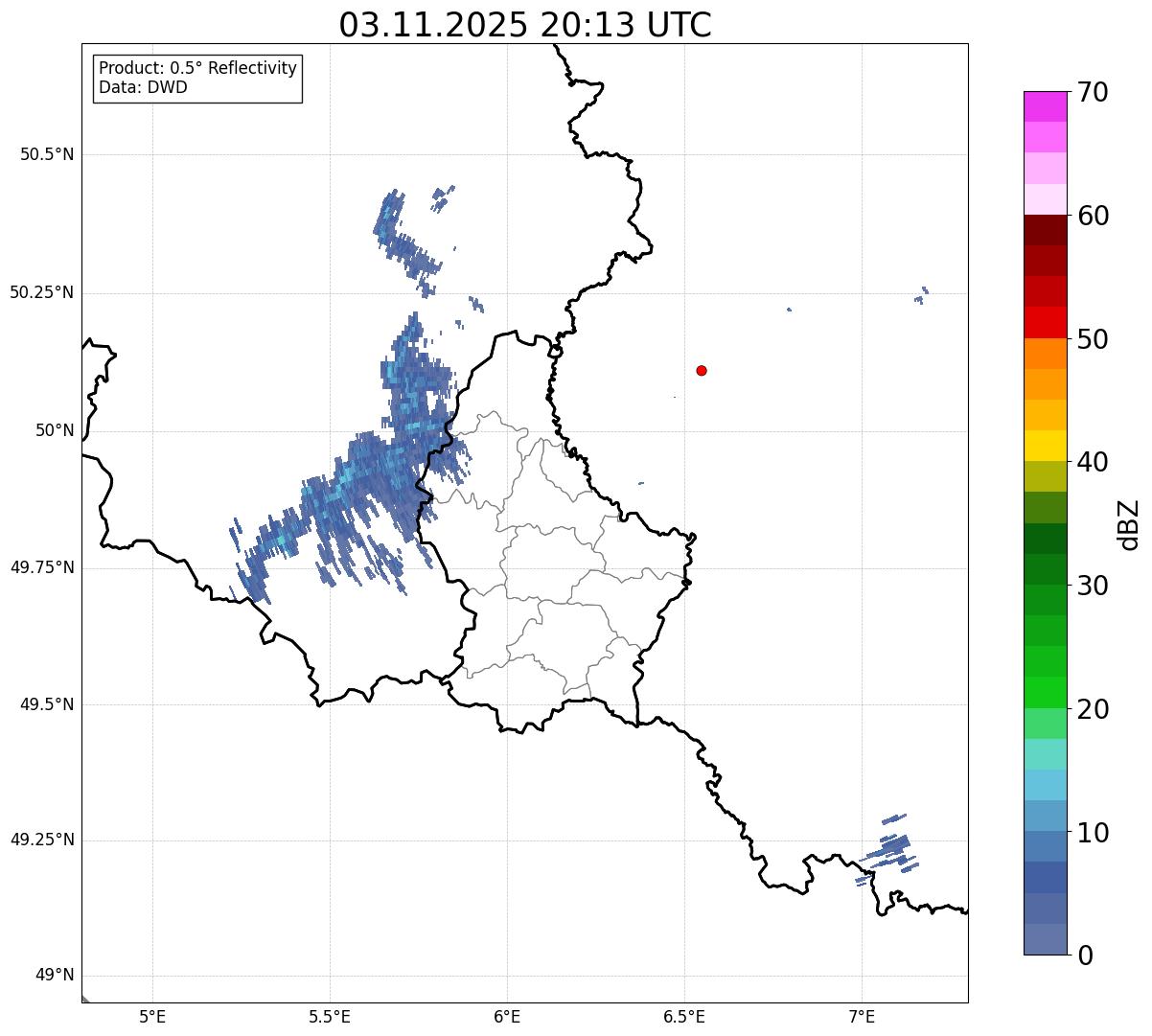
Task: Click the bright green colorbar segment above 20 dBZ
Action: (x=1046, y=693)
